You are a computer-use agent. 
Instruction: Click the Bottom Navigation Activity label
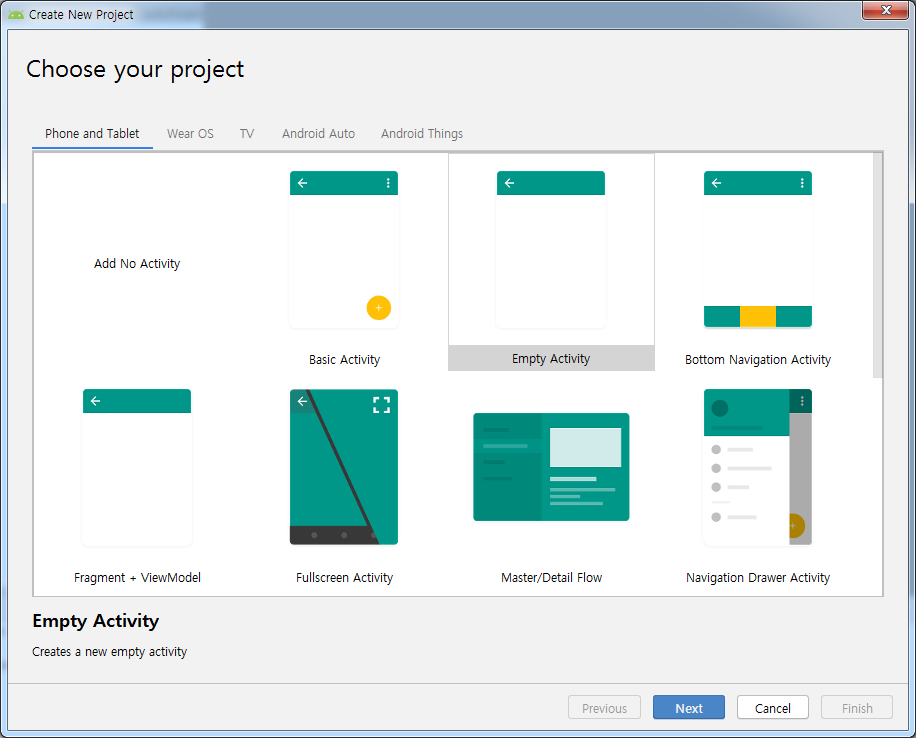pos(758,359)
